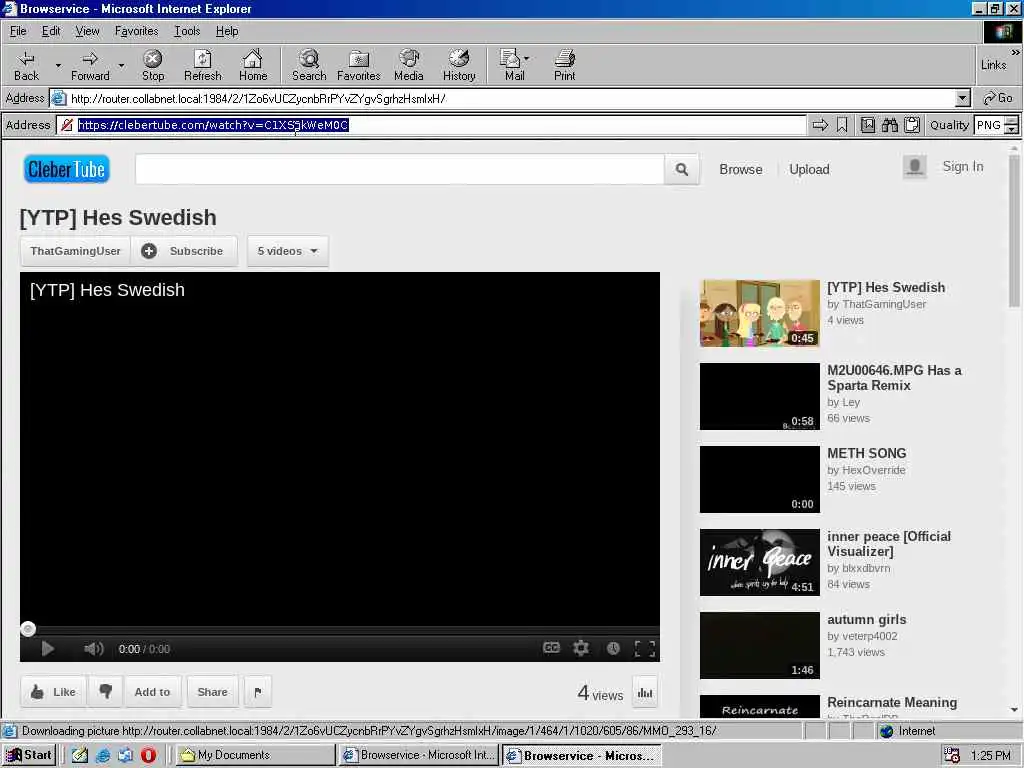Viewport: 1024px width, 768px height.
Task: Click the CleberTube search magnifier button
Action: (x=682, y=170)
